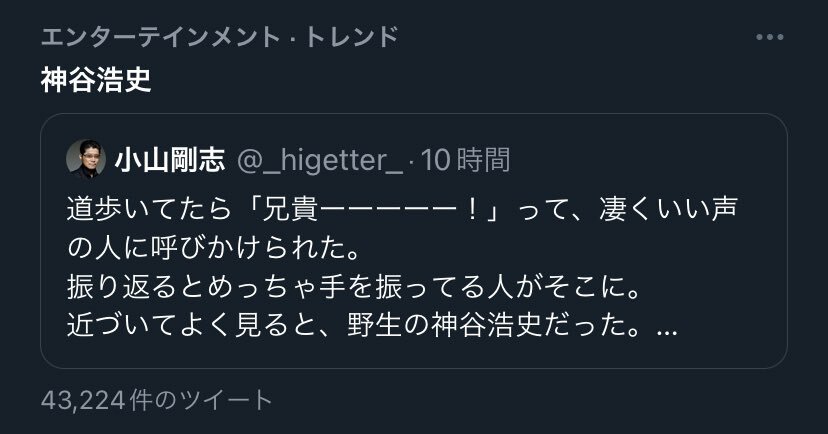Click the 43,224件のツイート count
This screenshot has height=434, width=828.
click(x=156, y=400)
